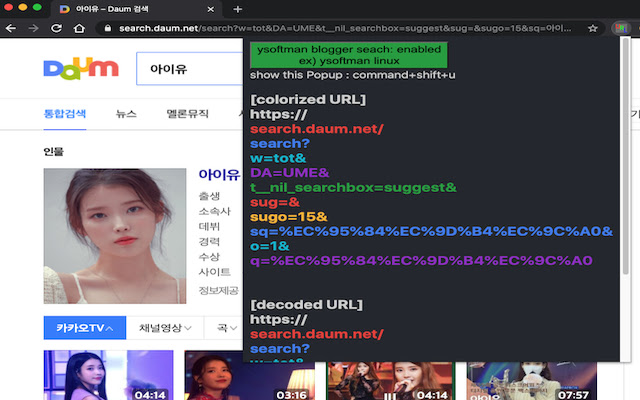Image resolution: width=640 pixels, height=400 pixels.
Task: Play the video thumbnail with duration 07:57
Action: (x=532, y=380)
